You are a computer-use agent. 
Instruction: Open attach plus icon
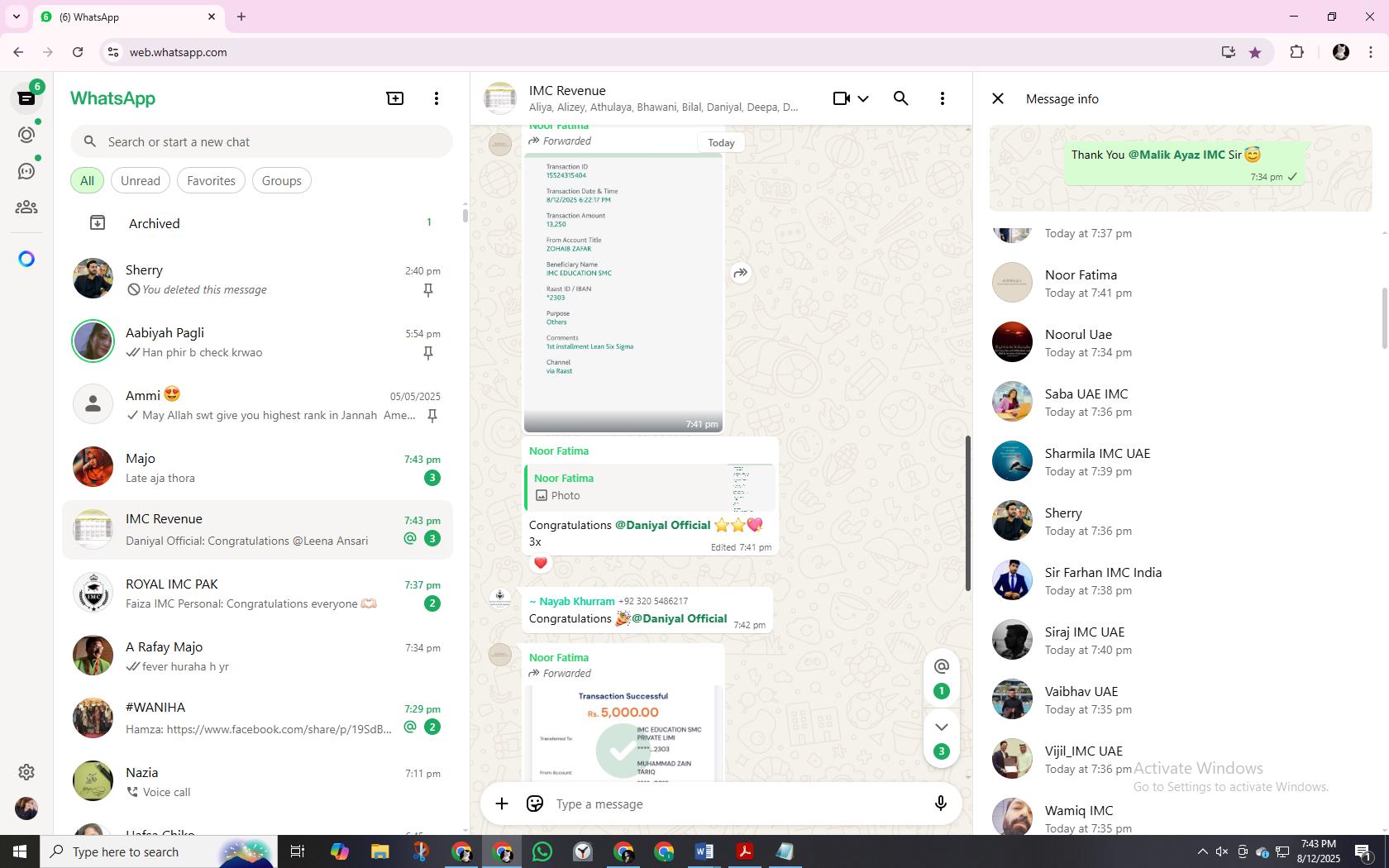point(502,804)
